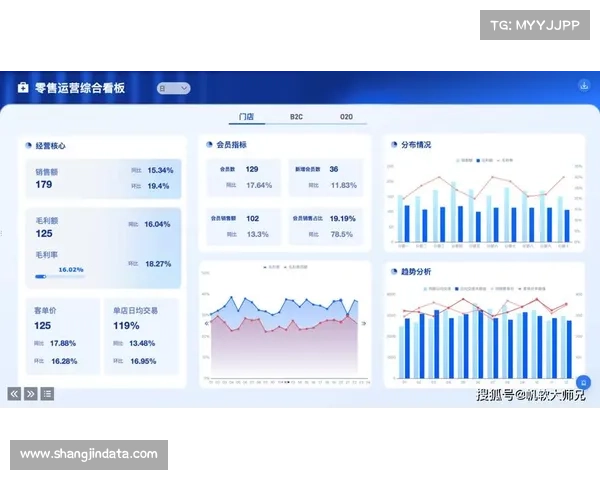Screen dimensions: 600x480
Task: Click the 经营核心 section heading
Action: coord(50,145)
